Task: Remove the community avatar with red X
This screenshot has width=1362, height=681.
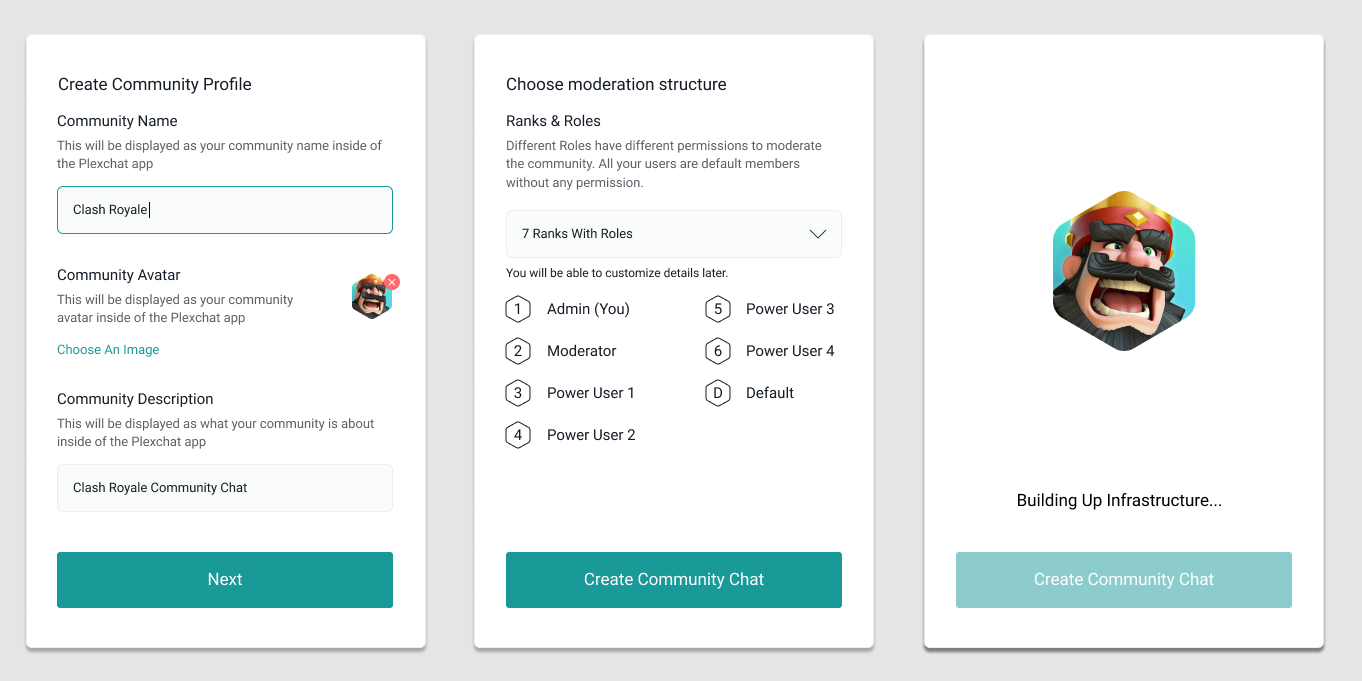Action: [392, 282]
